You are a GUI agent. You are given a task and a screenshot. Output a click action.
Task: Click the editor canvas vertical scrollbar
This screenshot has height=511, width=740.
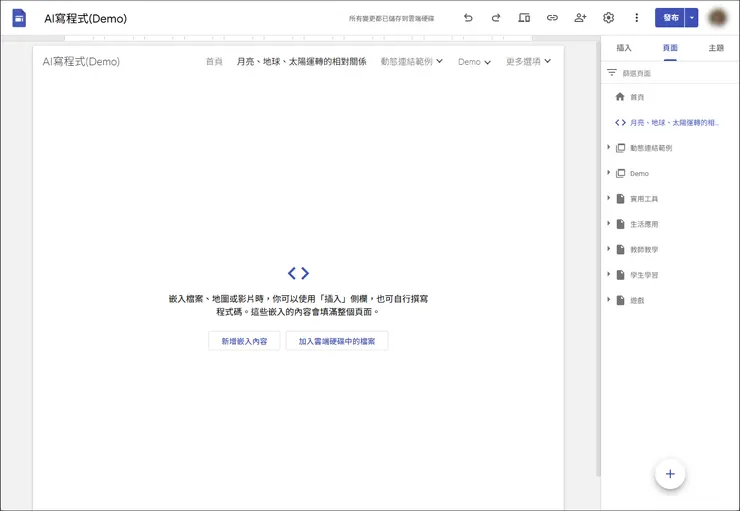(598, 257)
